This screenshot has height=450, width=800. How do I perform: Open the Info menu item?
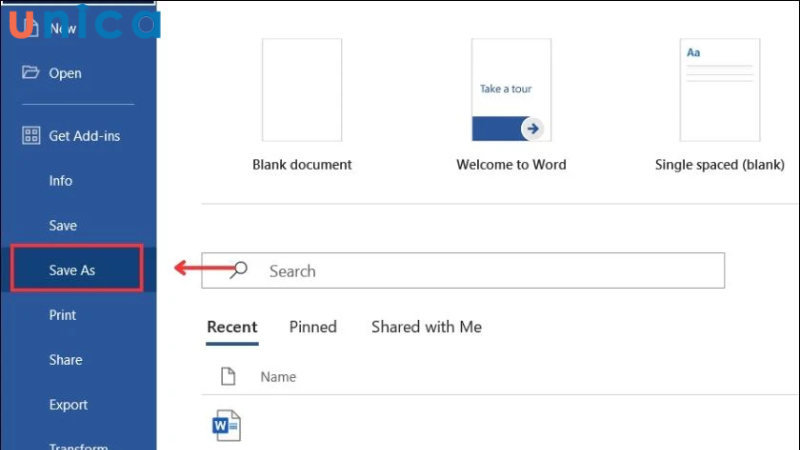(x=61, y=181)
